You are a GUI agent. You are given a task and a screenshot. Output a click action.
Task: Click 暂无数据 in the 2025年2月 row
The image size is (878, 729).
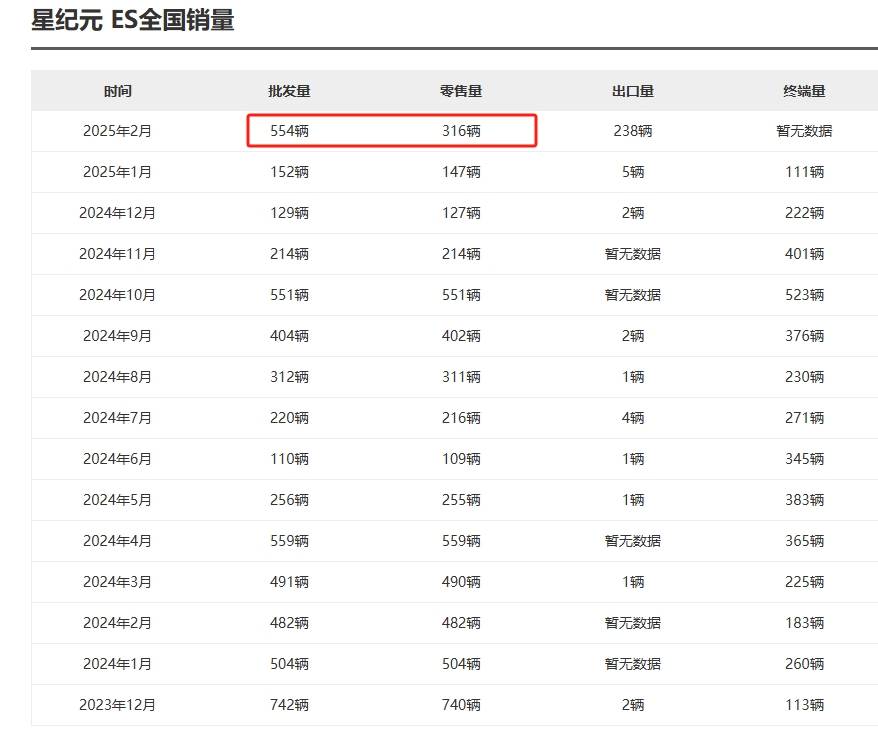[x=804, y=131]
